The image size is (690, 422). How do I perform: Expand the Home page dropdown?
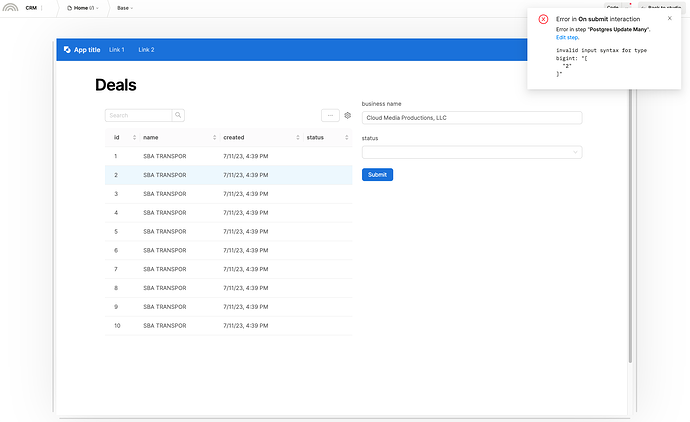point(82,8)
